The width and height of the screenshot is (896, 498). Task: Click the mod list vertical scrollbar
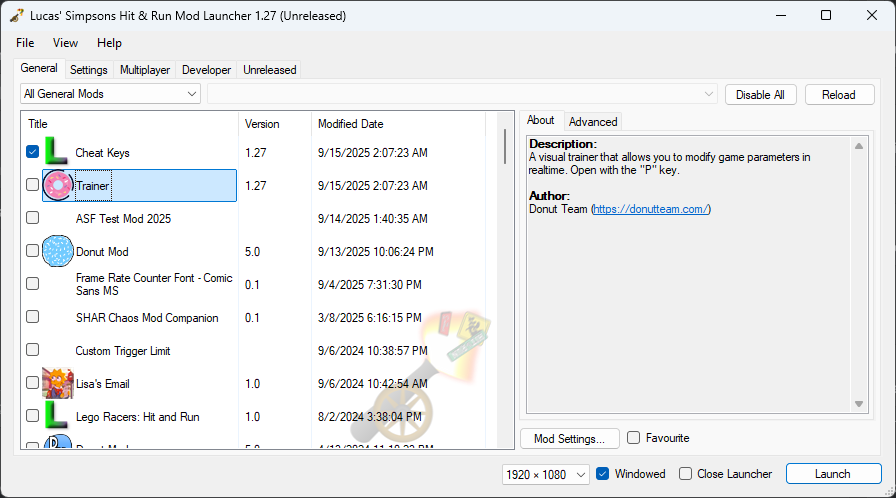coord(505,148)
